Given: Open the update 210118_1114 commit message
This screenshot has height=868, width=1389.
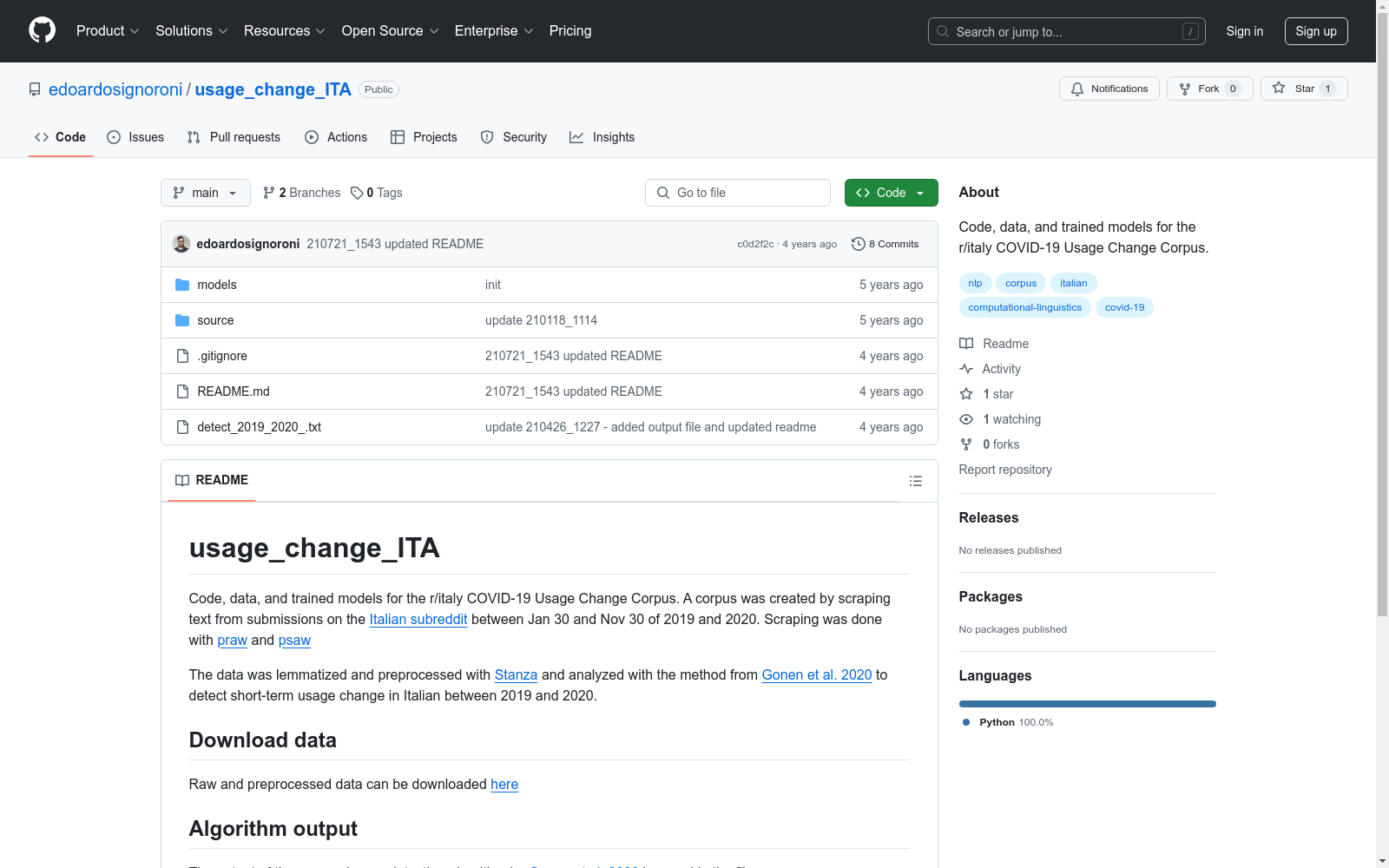Looking at the screenshot, I should (541, 320).
